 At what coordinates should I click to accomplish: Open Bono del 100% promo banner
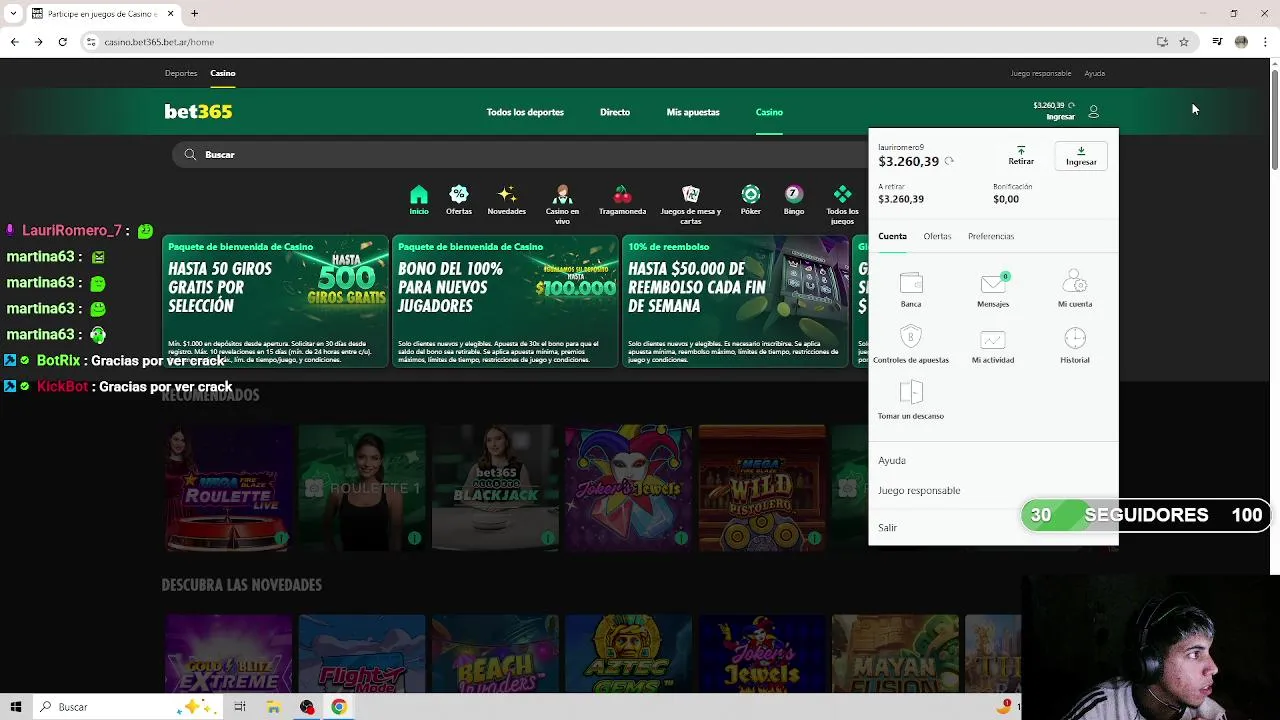[505, 302]
